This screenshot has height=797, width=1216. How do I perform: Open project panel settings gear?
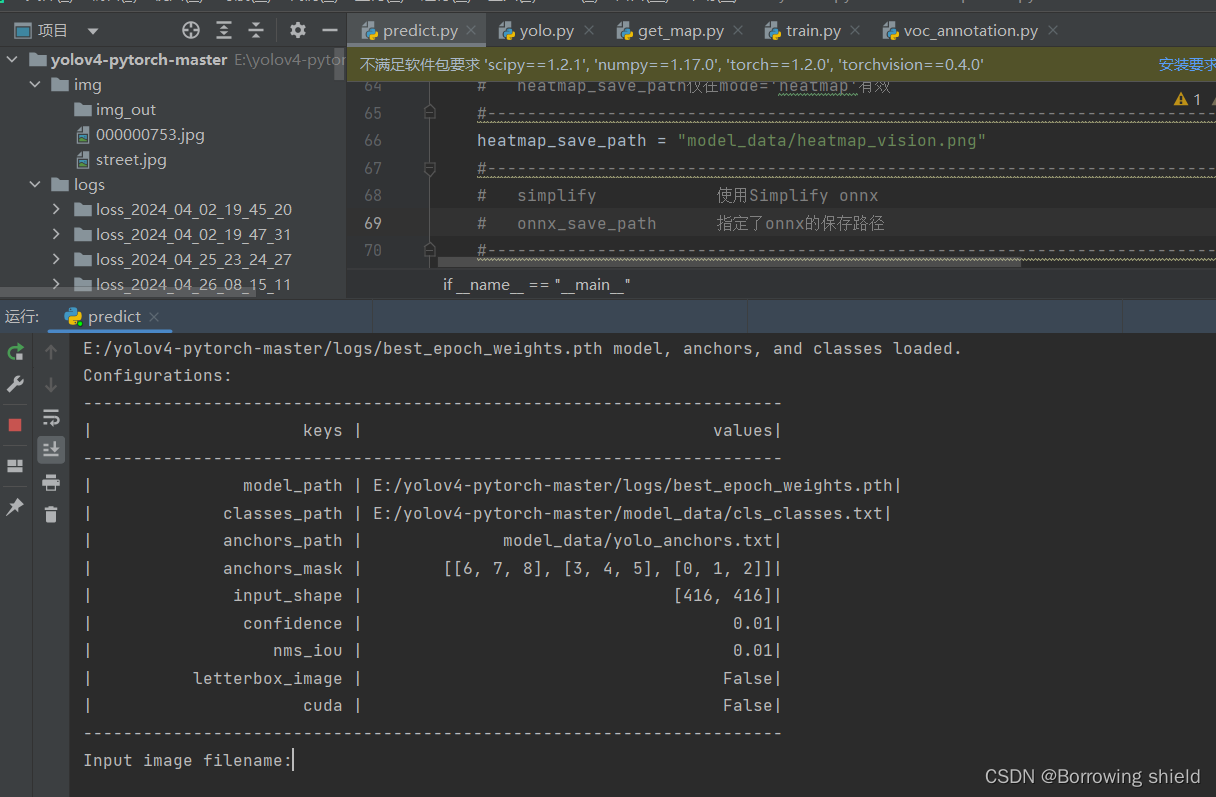coord(298,31)
